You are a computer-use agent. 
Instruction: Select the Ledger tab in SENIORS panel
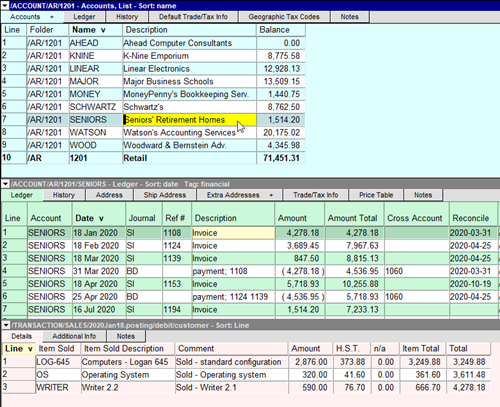point(22,195)
